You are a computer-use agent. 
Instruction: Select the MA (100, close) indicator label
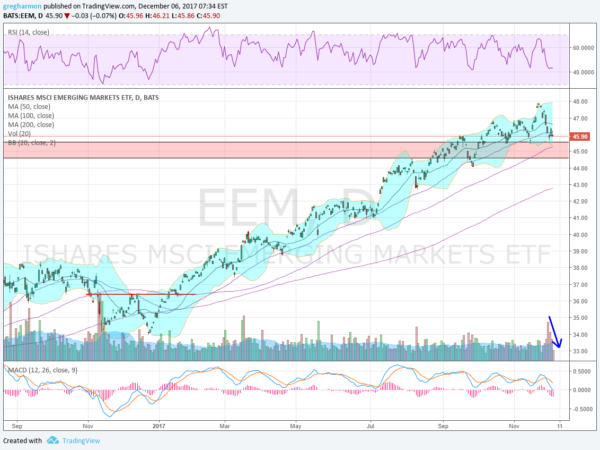coord(31,116)
